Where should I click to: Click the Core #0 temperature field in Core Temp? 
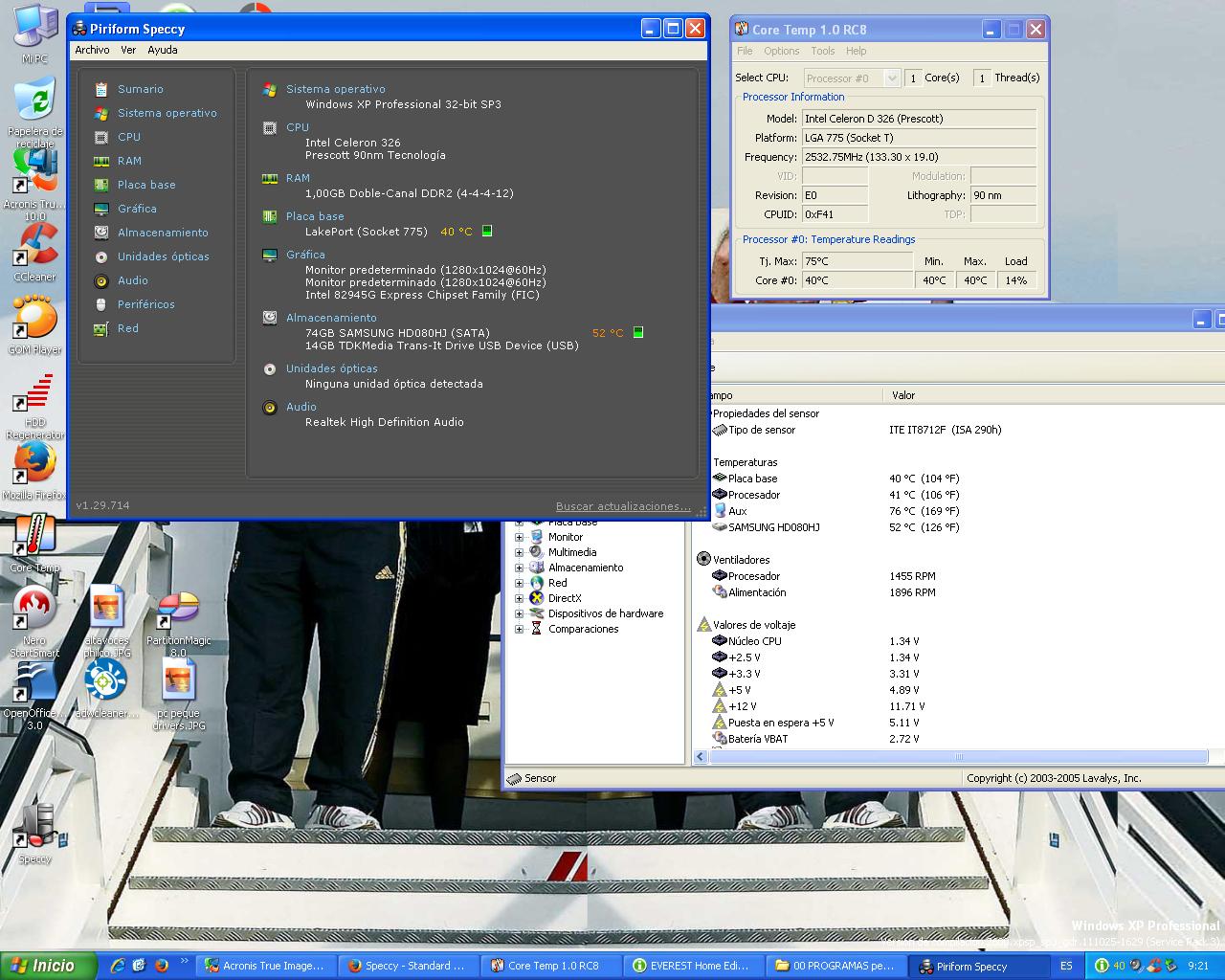pyautogui.click(x=857, y=280)
